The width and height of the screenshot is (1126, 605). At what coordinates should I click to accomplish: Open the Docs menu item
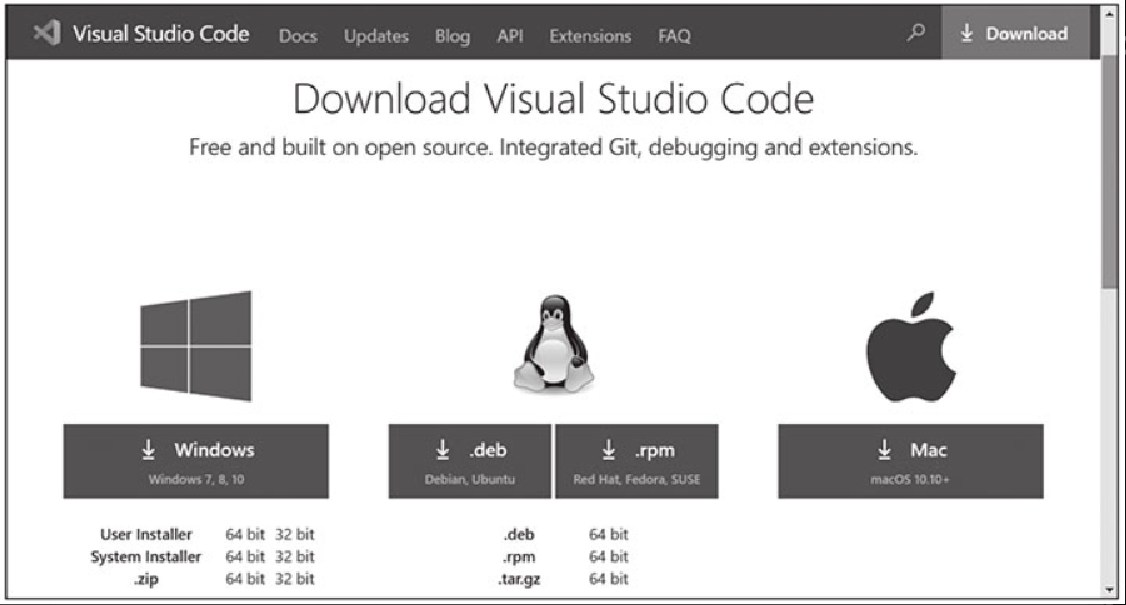pos(298,36)
